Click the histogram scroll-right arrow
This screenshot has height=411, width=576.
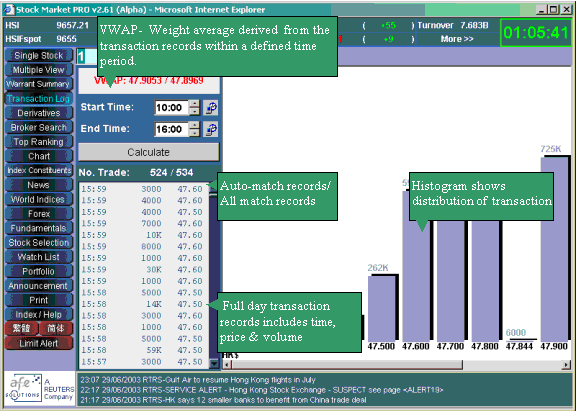pos(566,365)
